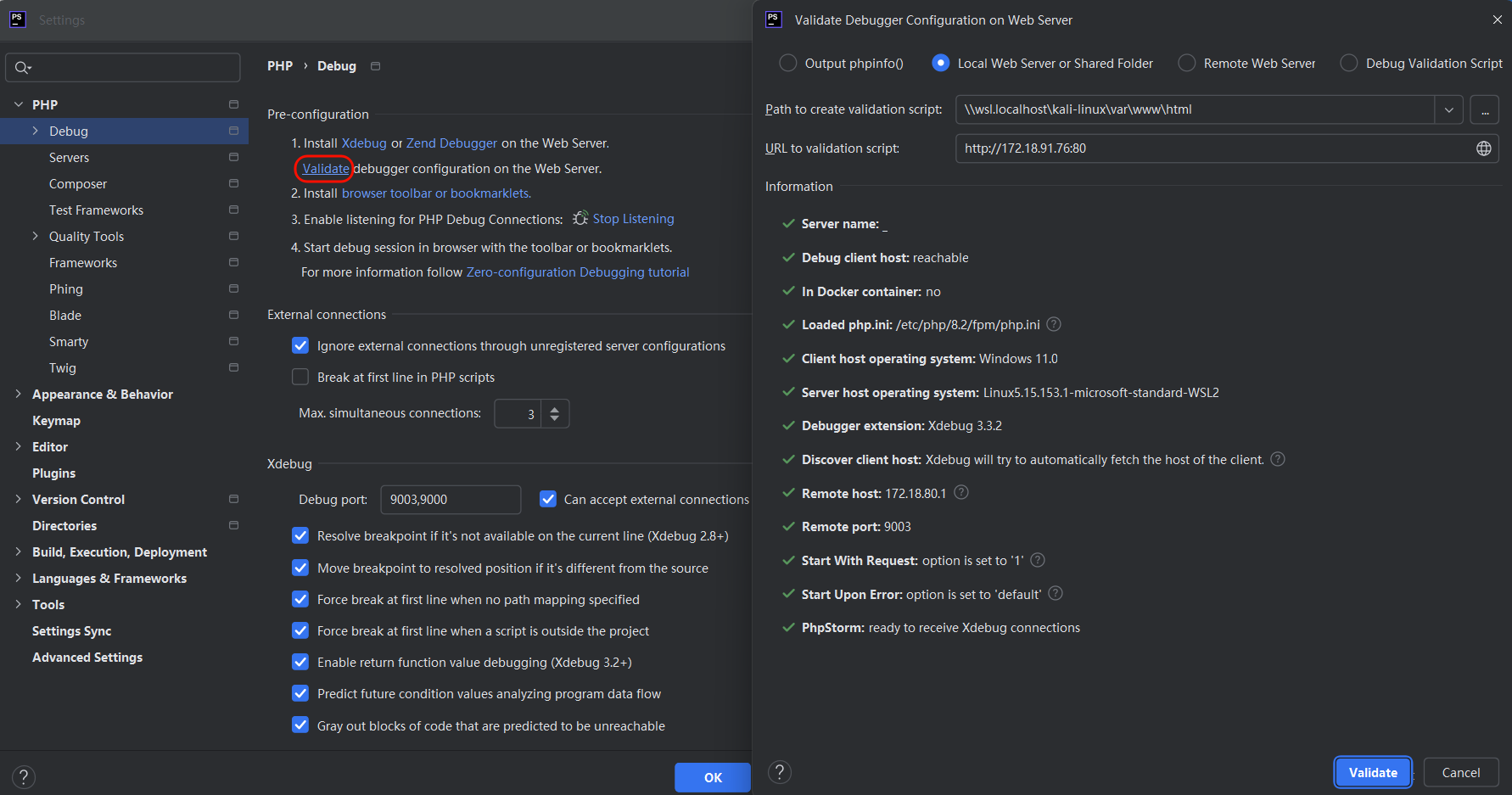This screenshot has height=795, width=1512.
Task: Expand the Debug tree node
Action: [35, 131]
